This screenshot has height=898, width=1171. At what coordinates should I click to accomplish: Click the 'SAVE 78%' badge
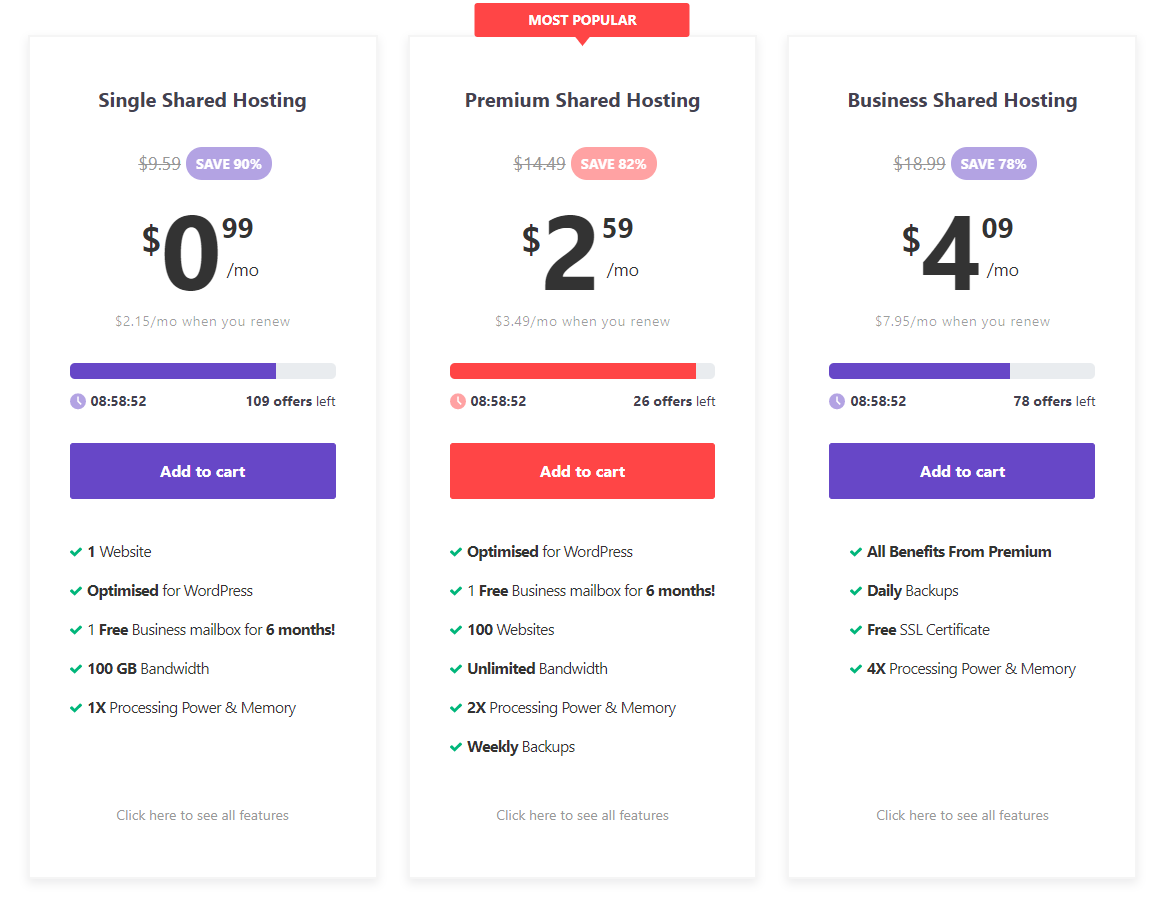(x=993, y=164)
